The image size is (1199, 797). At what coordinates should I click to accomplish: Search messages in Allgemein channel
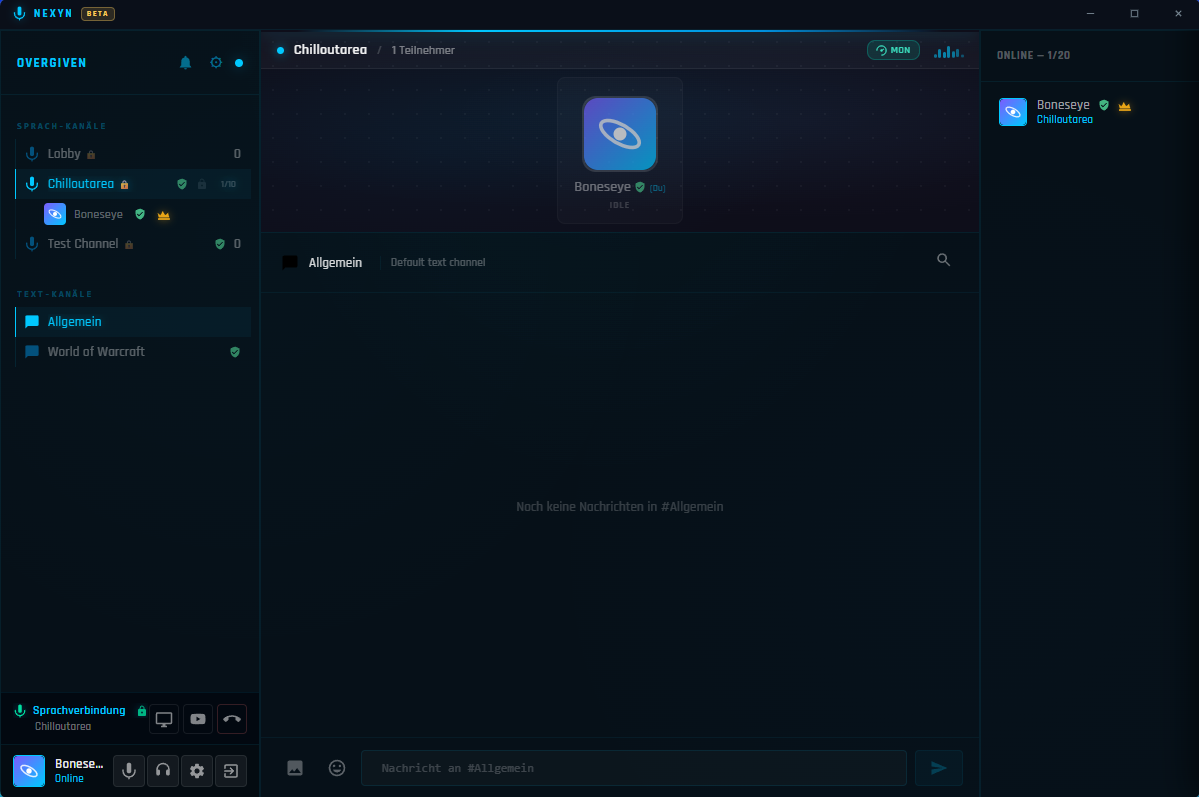click(944, 260)
